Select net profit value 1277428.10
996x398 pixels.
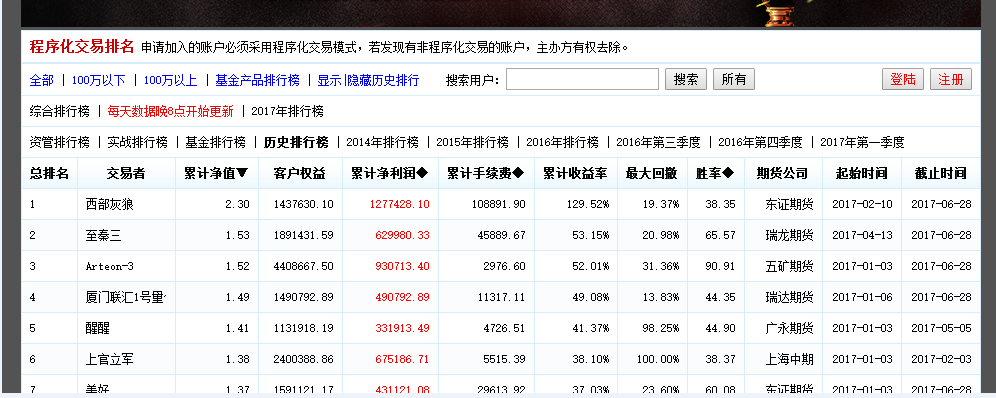click(399, 204)
